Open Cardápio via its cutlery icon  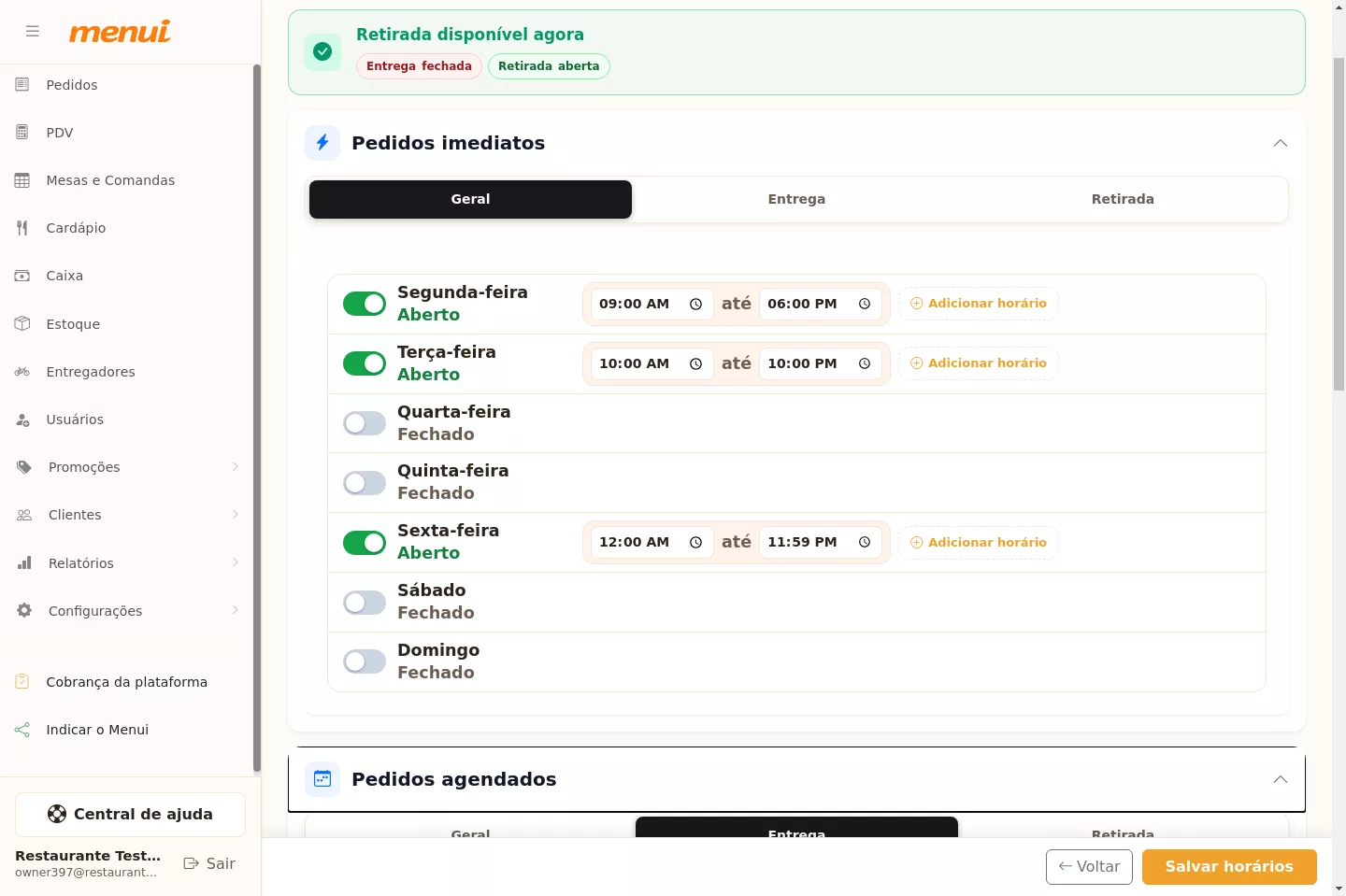22,228
